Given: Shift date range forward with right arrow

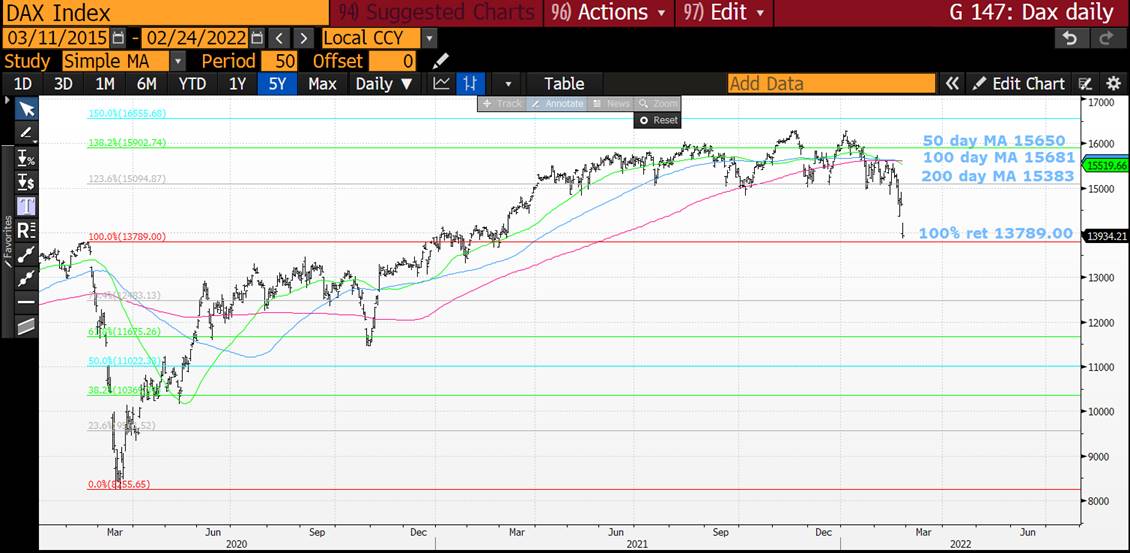Looking at the screenshot, I should (x=304, y=37).
